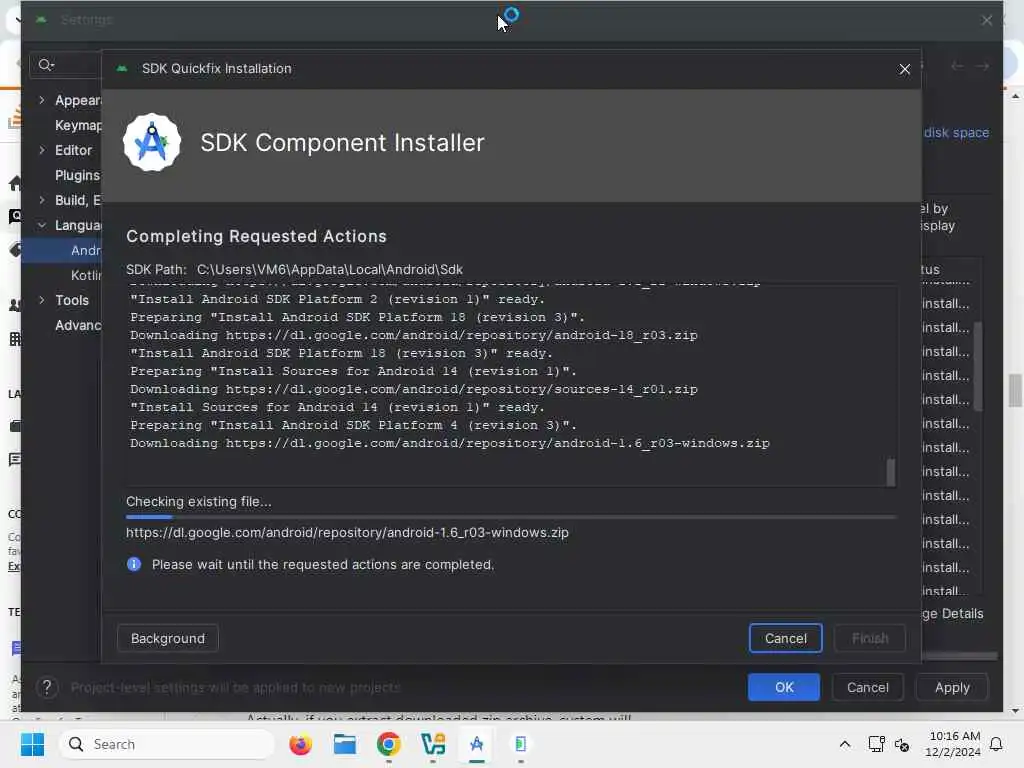Click the Settings search magnifier icon
The width and height of the screenshot is (1024, 768).
(x=45, y=65)
